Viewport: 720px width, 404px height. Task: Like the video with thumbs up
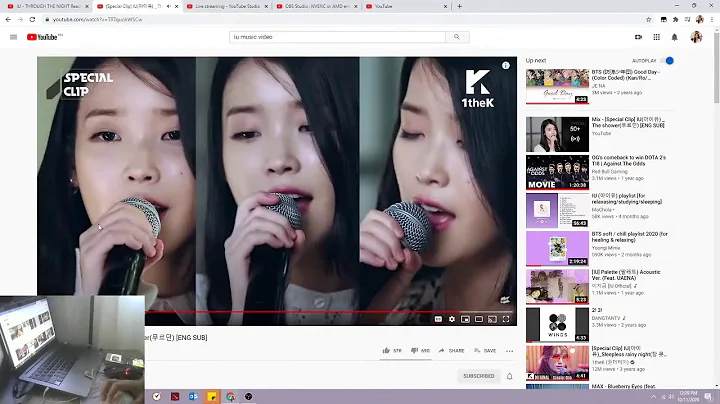392,351
